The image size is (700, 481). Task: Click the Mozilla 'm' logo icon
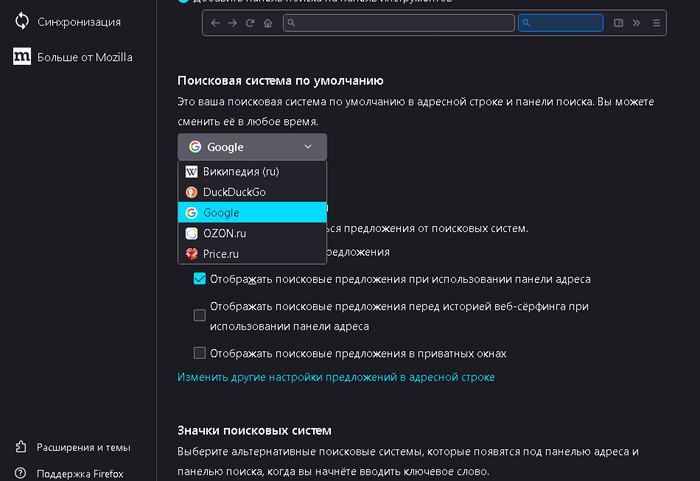tap(22, 56)
